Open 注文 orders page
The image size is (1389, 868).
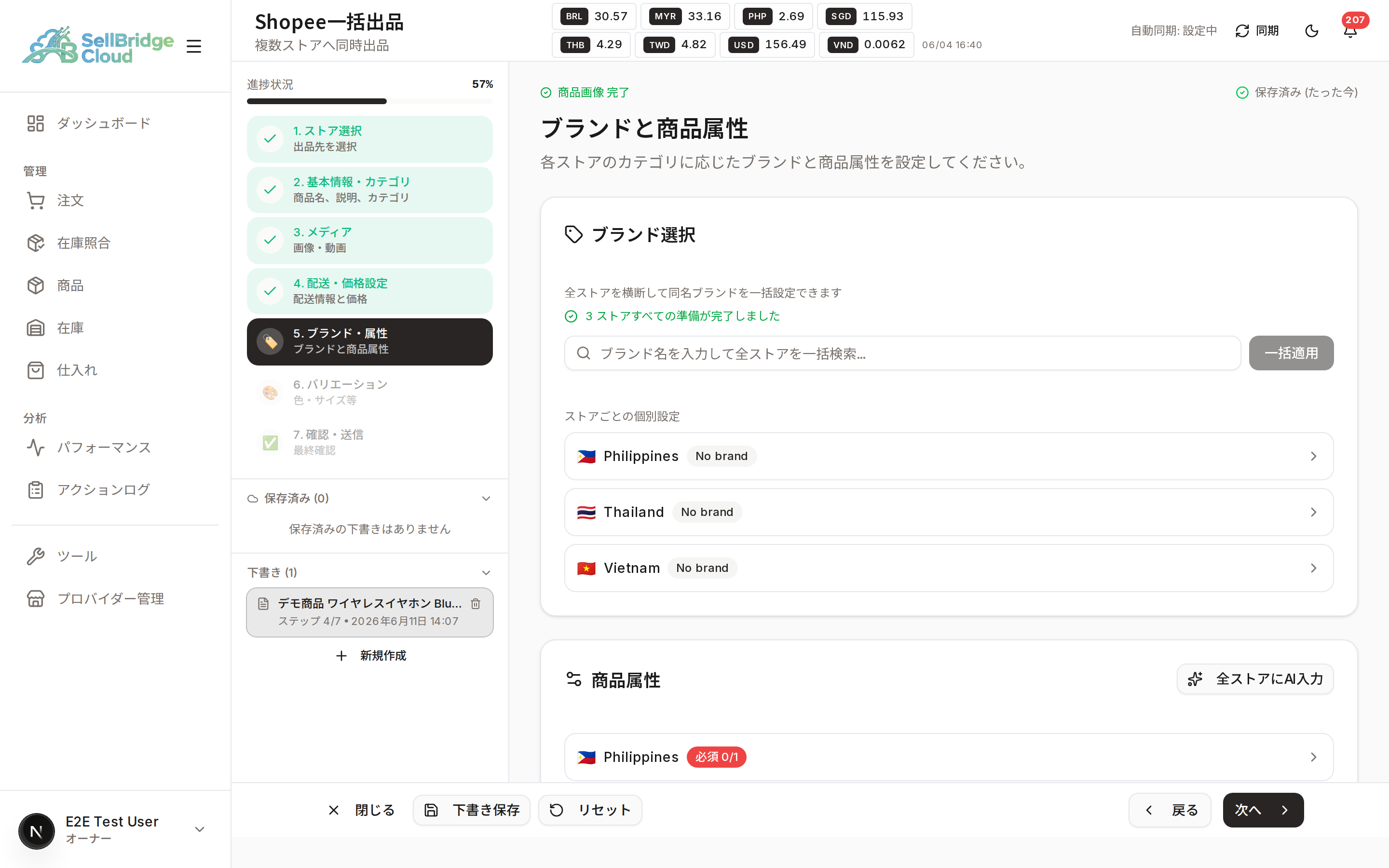coord(115,200)
